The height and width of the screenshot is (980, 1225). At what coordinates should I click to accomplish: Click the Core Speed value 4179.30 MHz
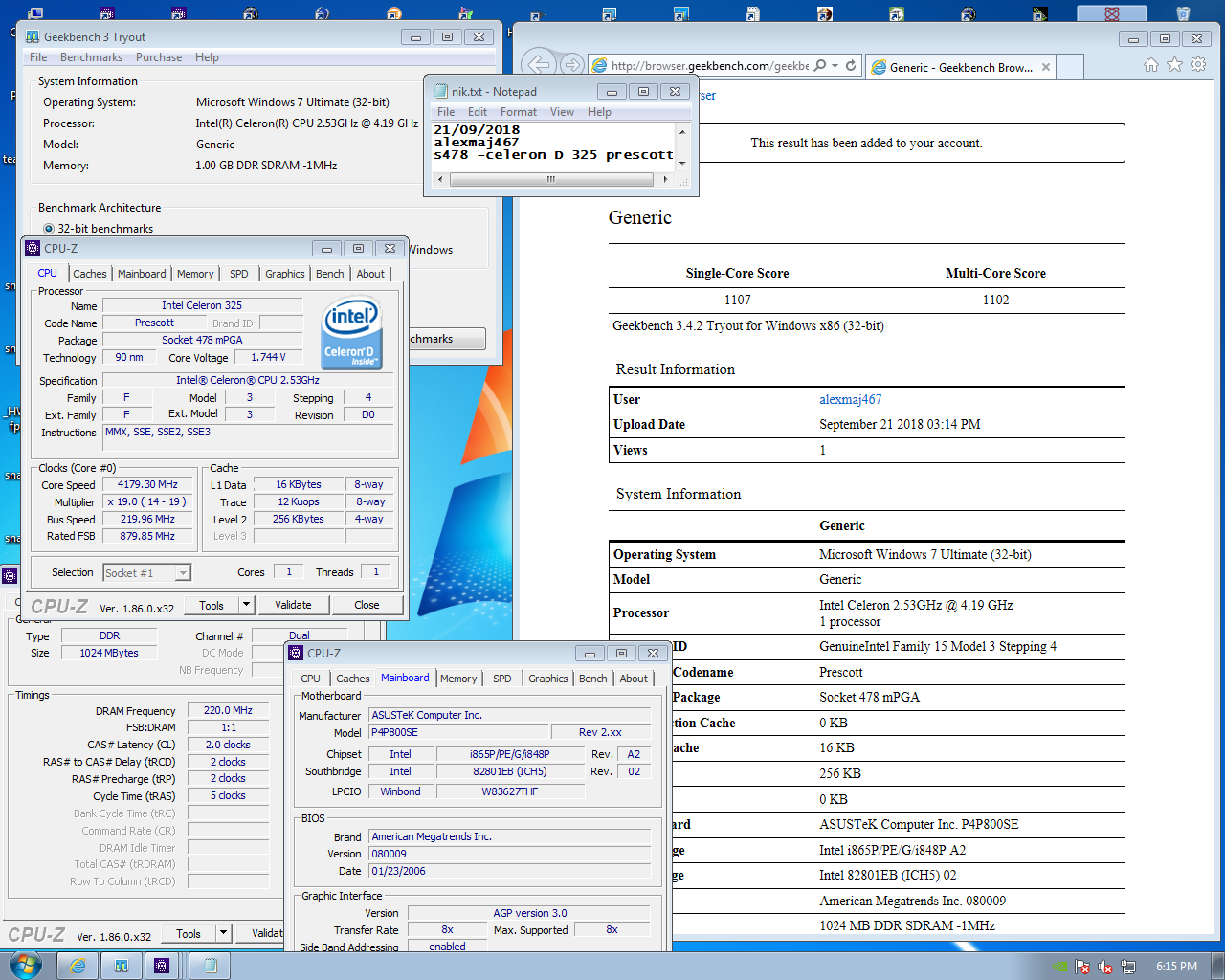pos(147,485)
